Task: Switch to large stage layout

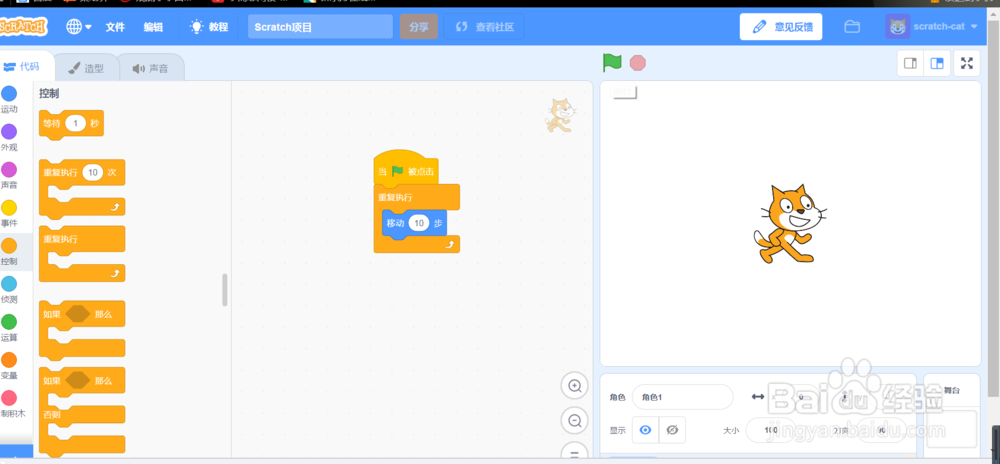Action: click(x=937, y=63)
